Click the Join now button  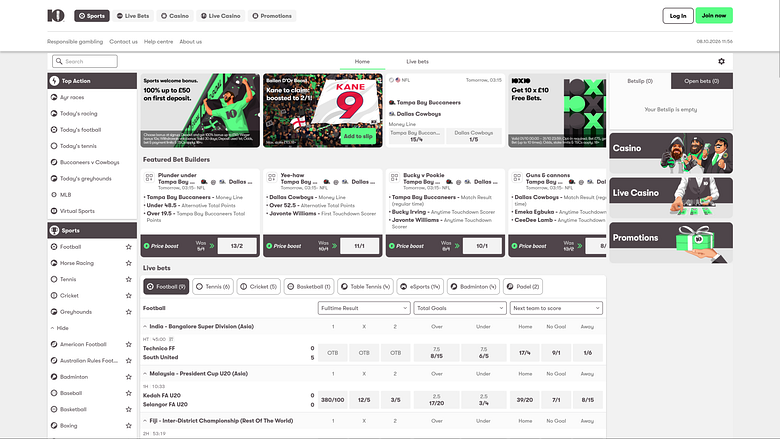tap(714, 16)
